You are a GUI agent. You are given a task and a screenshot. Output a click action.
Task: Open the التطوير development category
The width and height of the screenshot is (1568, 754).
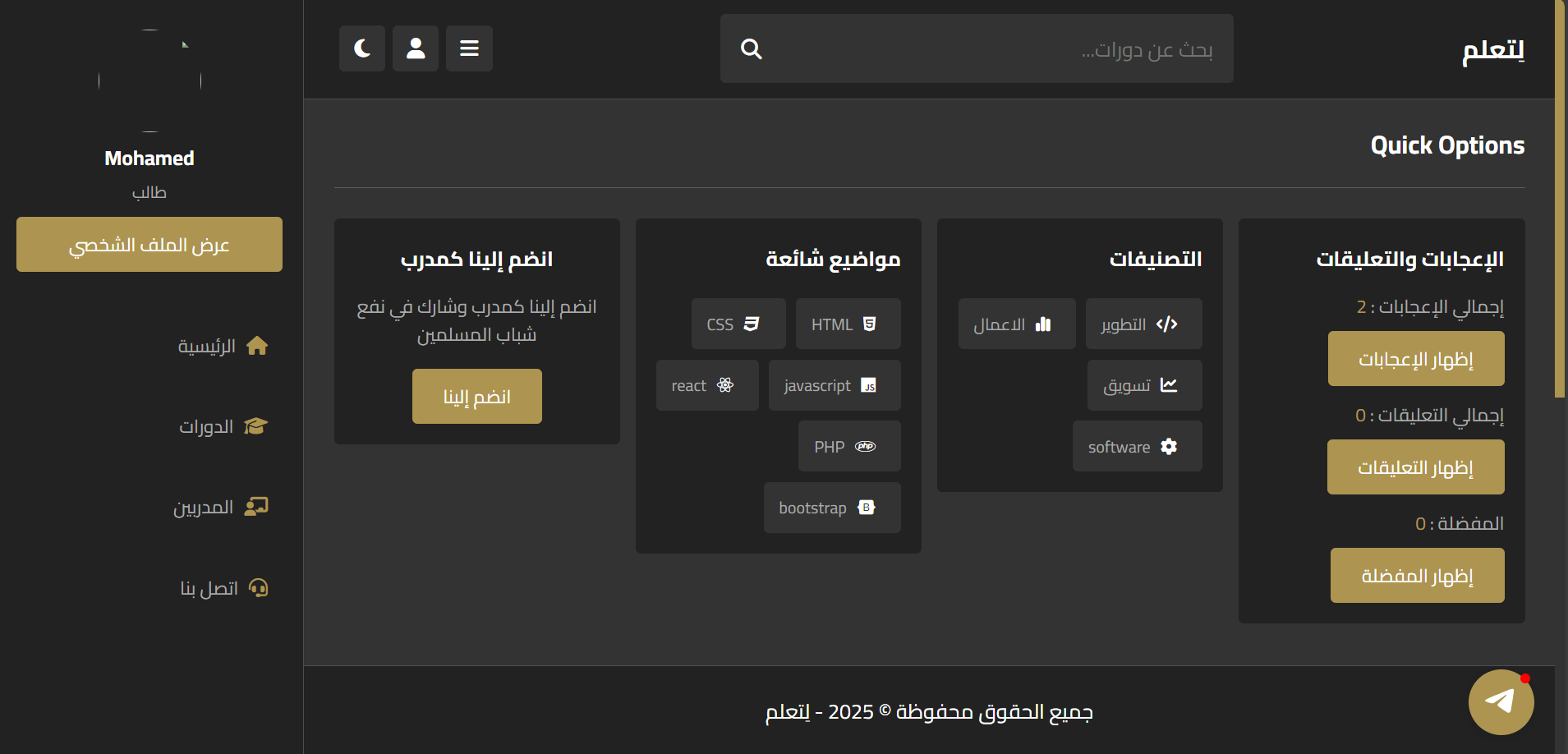pos(1144,324)
